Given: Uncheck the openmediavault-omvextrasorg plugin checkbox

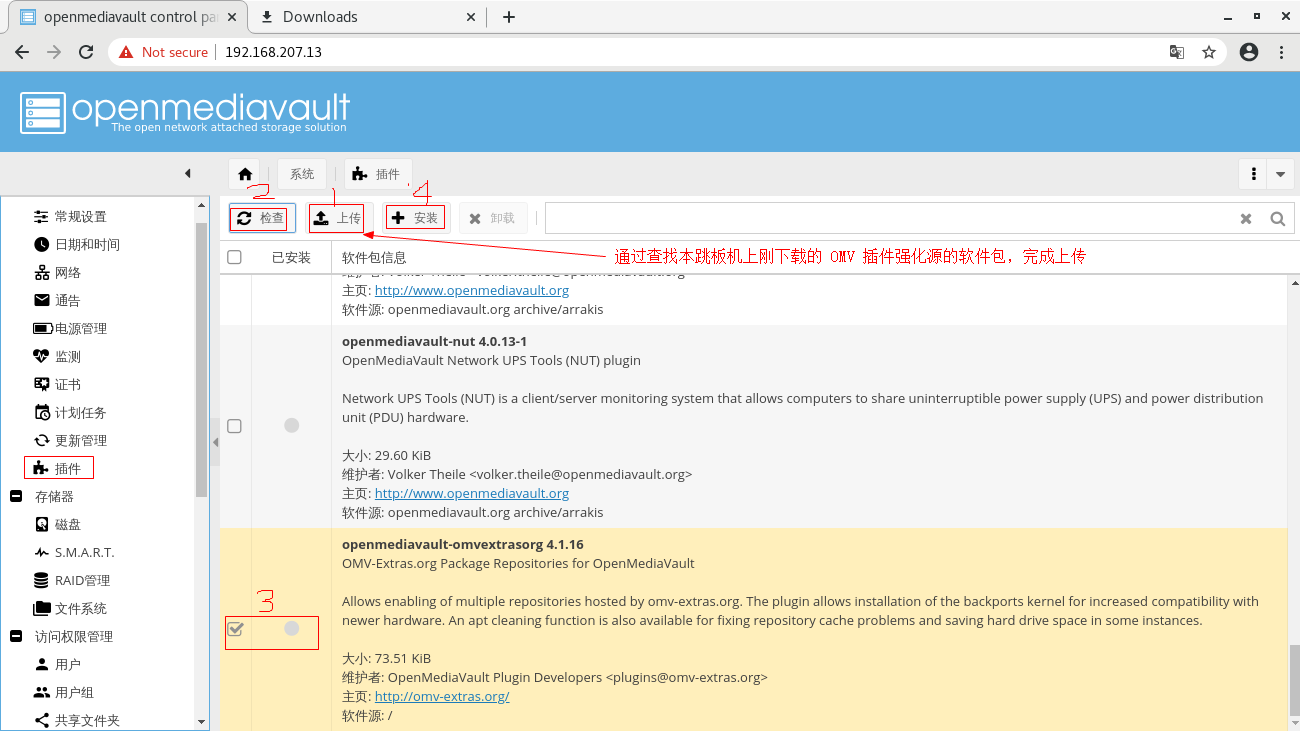Looking at the screenshot, I should point(235,629).
